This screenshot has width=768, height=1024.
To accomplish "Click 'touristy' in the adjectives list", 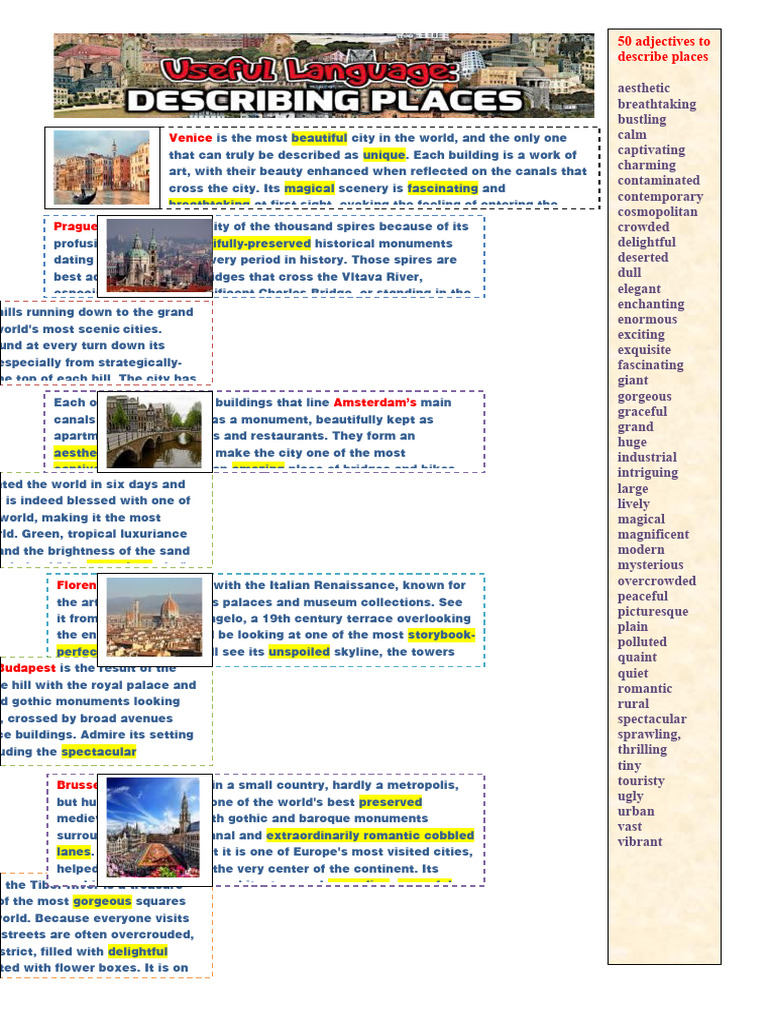I will (641, 781).
